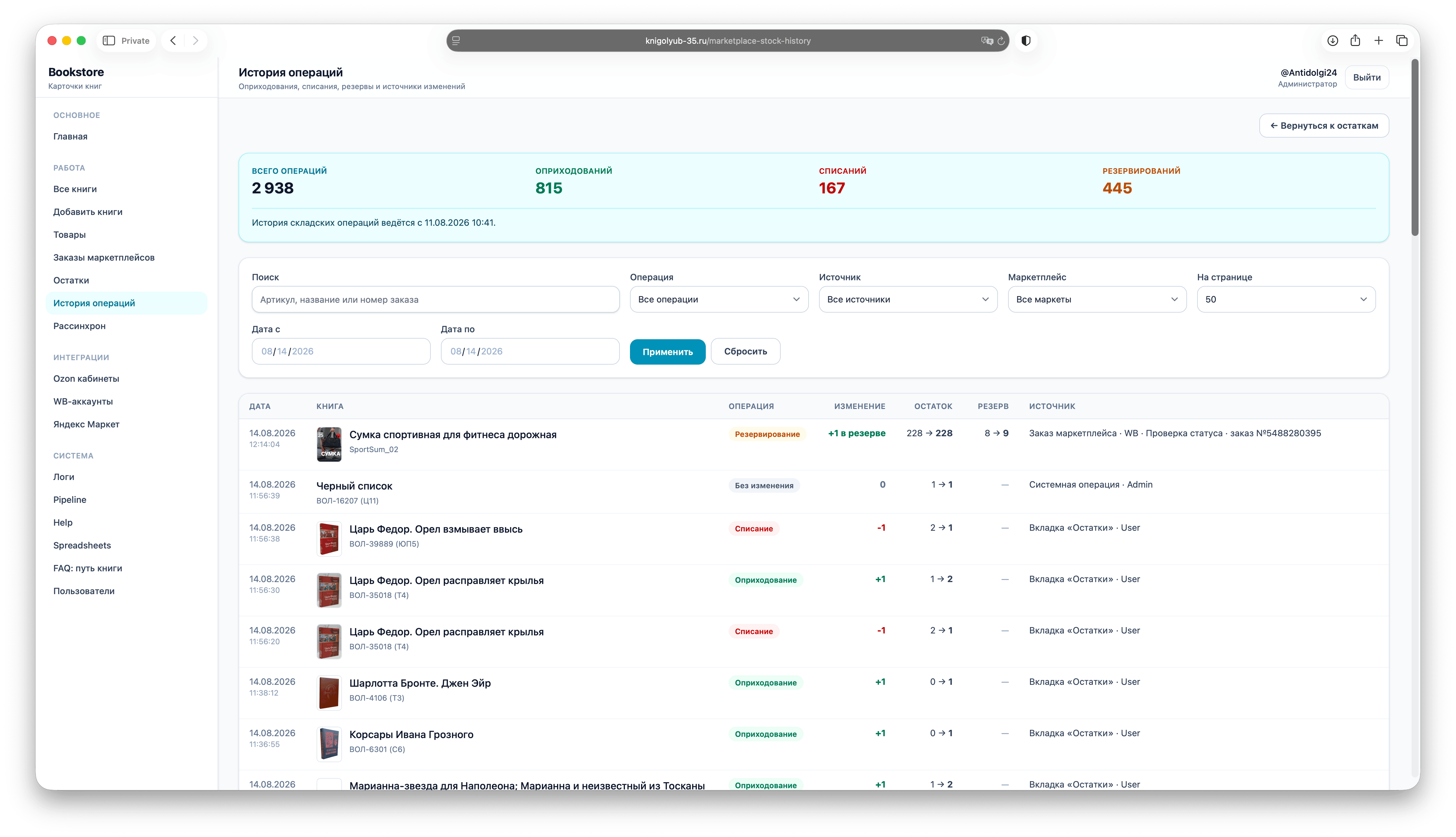1456x837 pixels.
Task: Click the «Без изменения» operation badge
Action: pyautogui.click(x=764, y=485)
